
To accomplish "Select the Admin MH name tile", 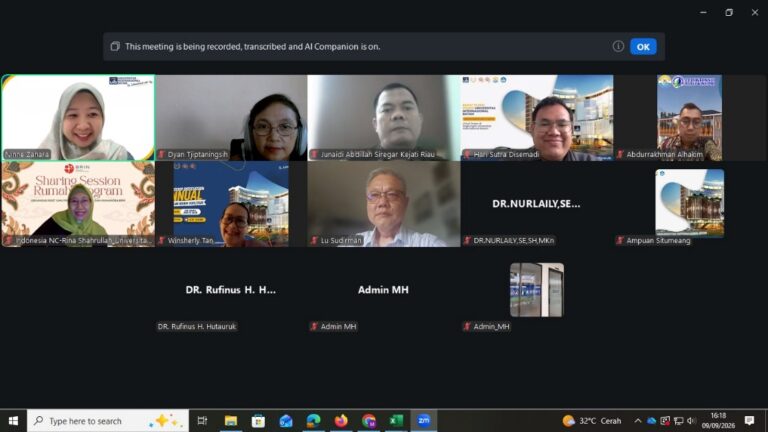I will click(x=384, y=290).
